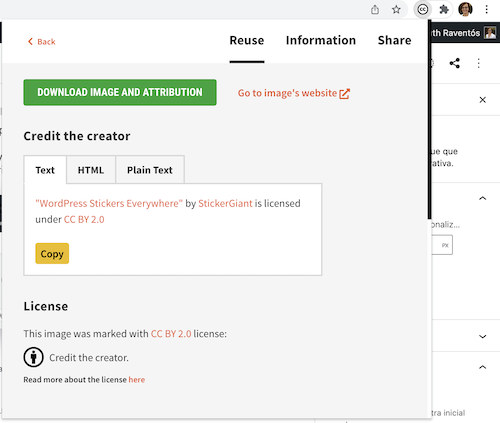Collapse the bottom sidebar section chevron
Image resolution: width=500 pixels, height=423 pixels.
[482, 367]
